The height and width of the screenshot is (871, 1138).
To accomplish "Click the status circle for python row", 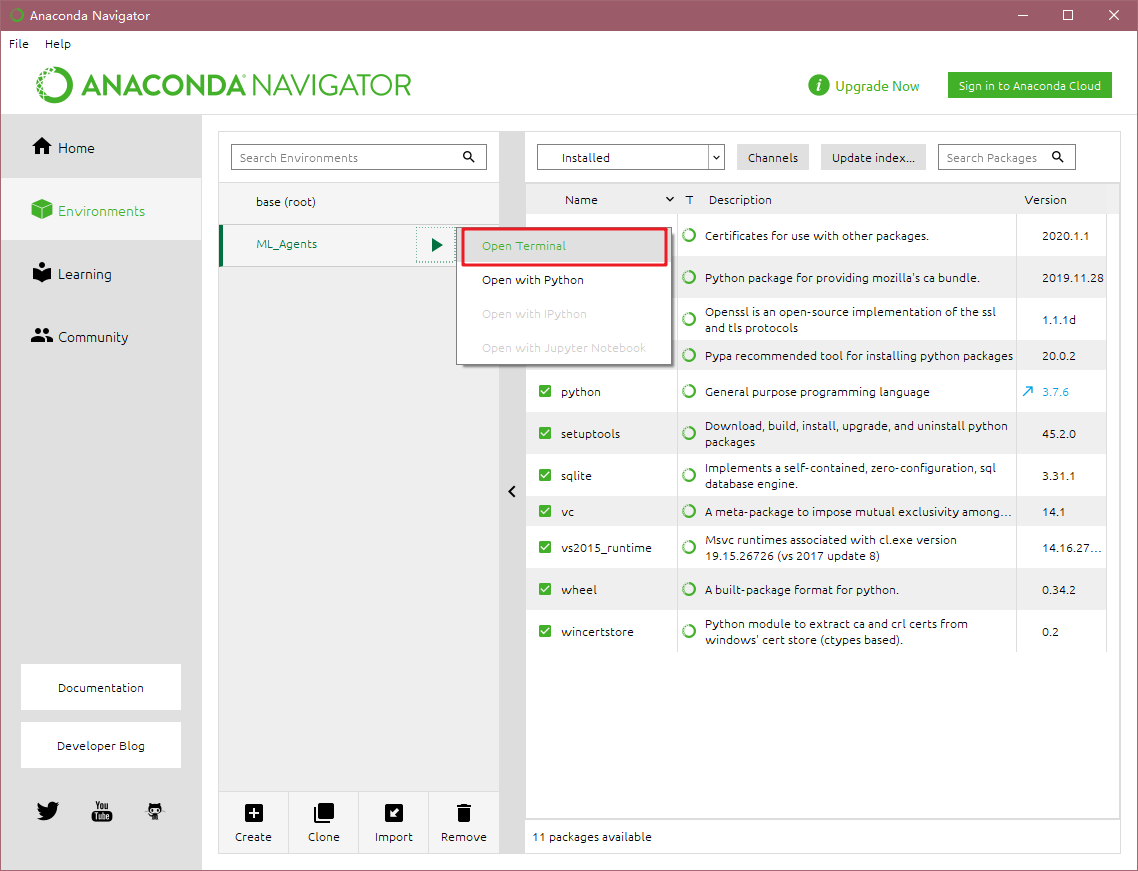I will 689,391.
